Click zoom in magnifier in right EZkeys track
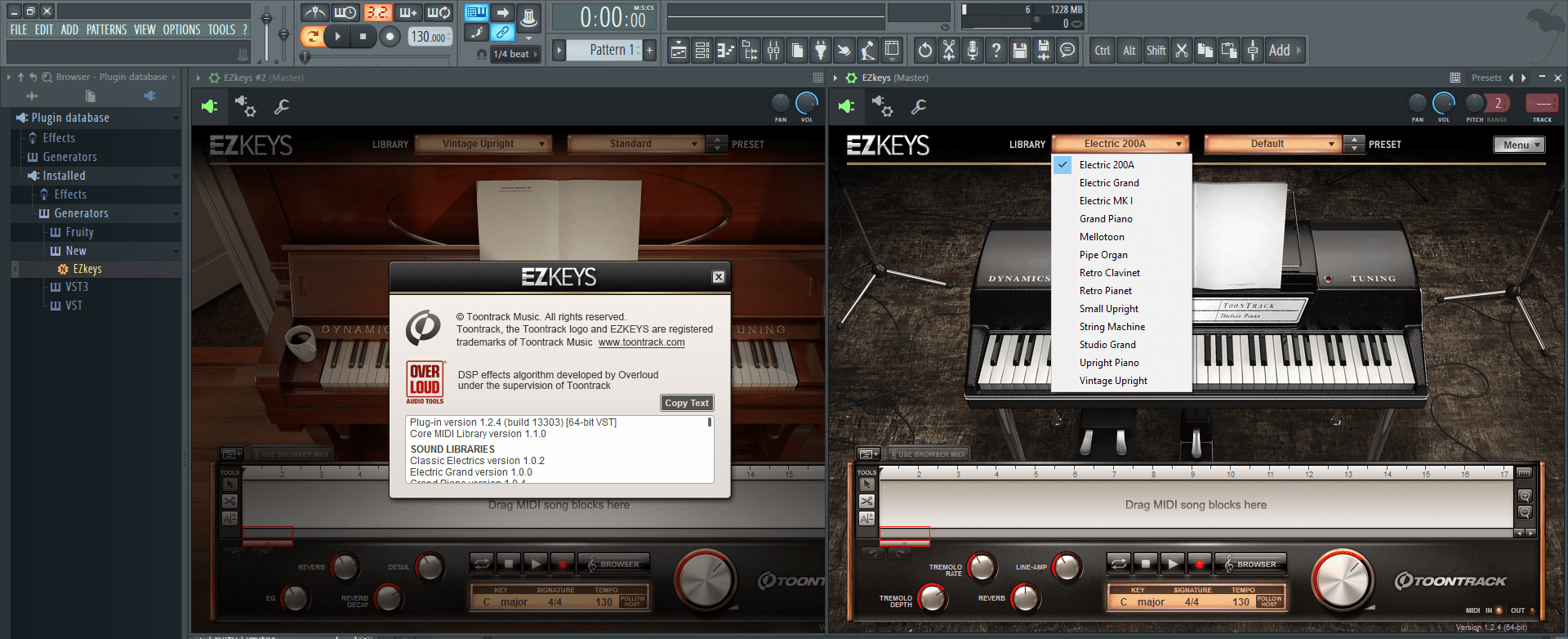This screenshot has width=1568, height=639. pos(1525,496)
